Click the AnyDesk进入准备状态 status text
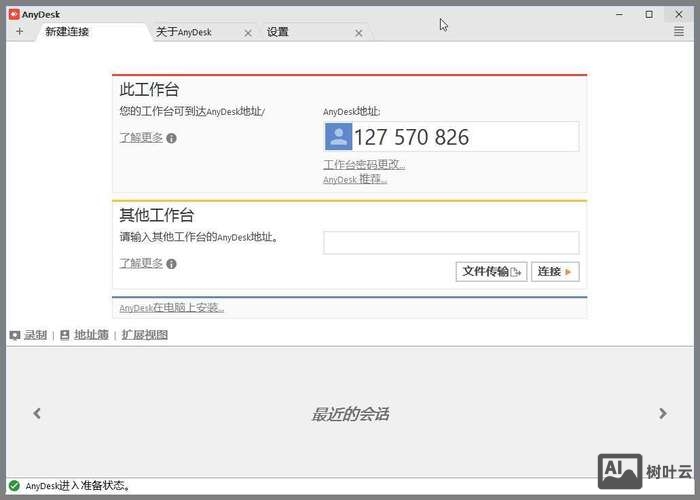The width and height of the screenshot is (700, 500). pos(78,486)
